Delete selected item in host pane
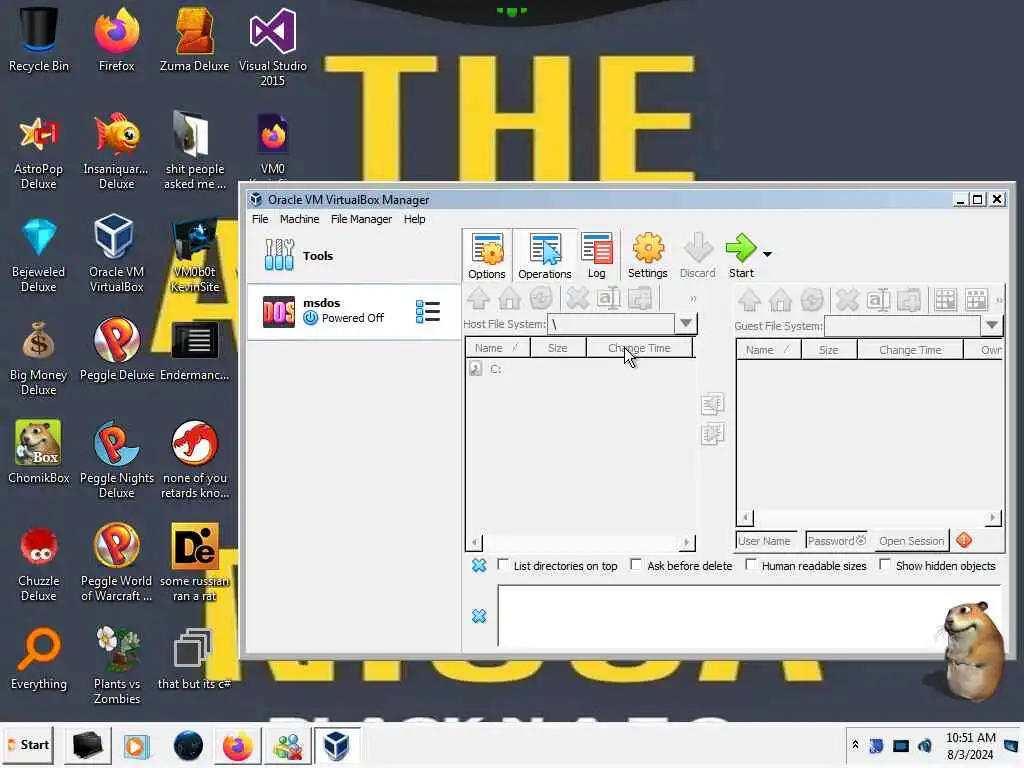 (x=577, y=299)
